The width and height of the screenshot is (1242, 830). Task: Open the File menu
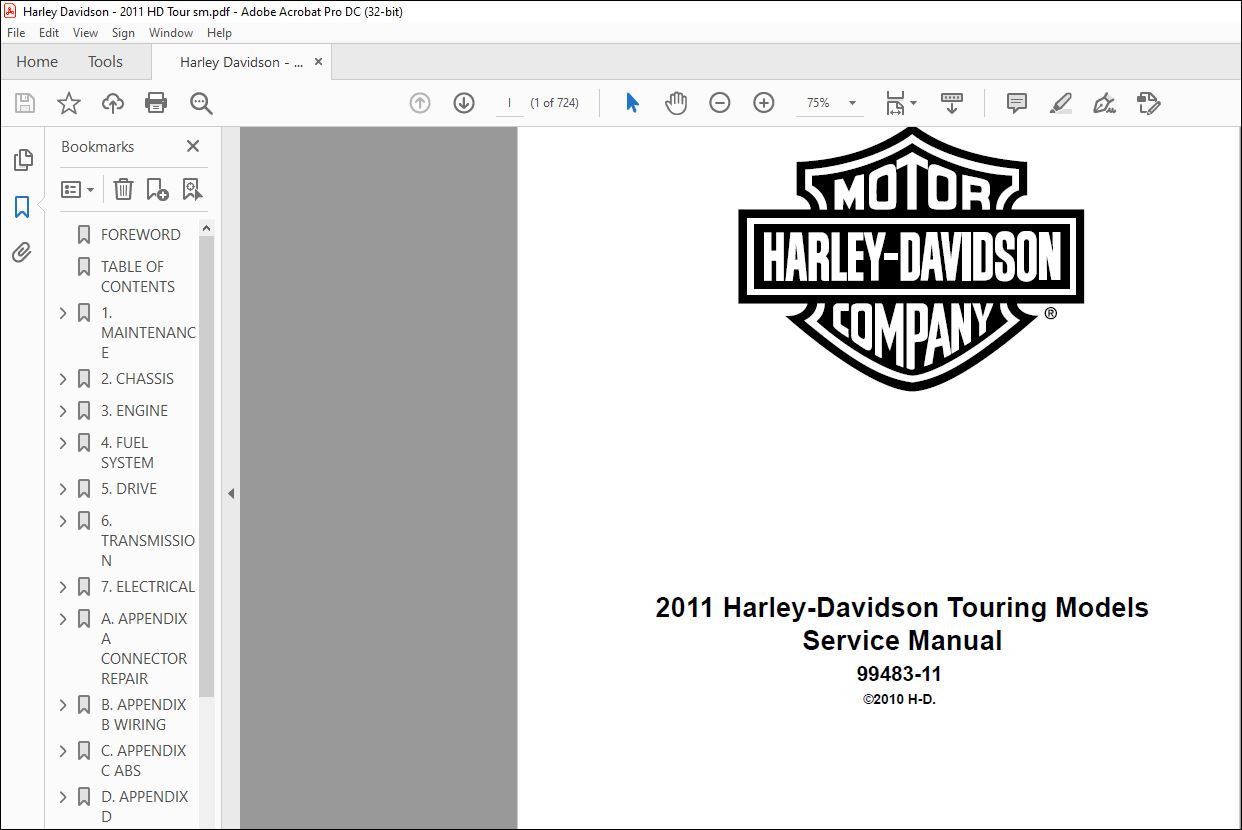click(16, 33)
